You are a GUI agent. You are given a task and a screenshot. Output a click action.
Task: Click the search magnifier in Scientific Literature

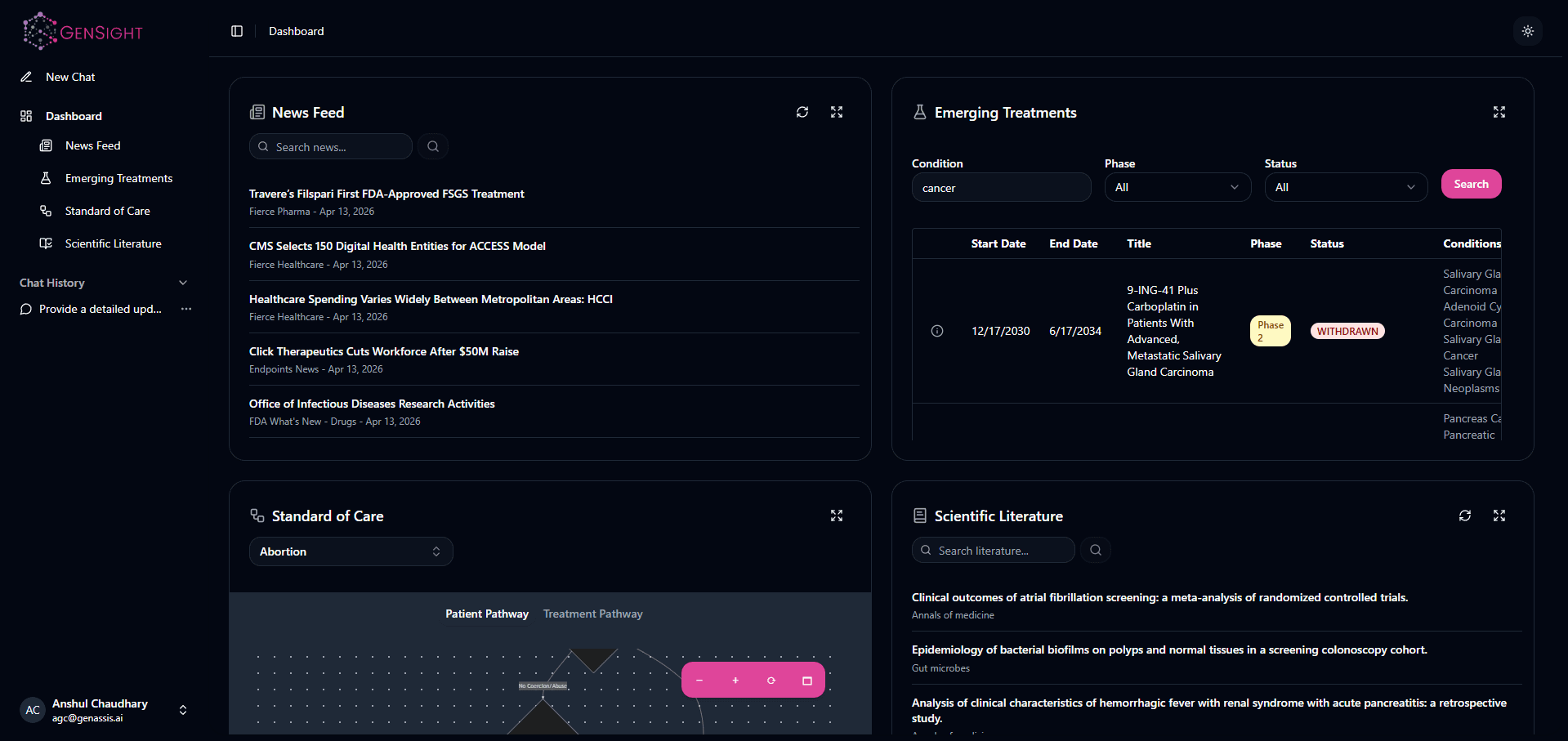tap(1095, 549)
